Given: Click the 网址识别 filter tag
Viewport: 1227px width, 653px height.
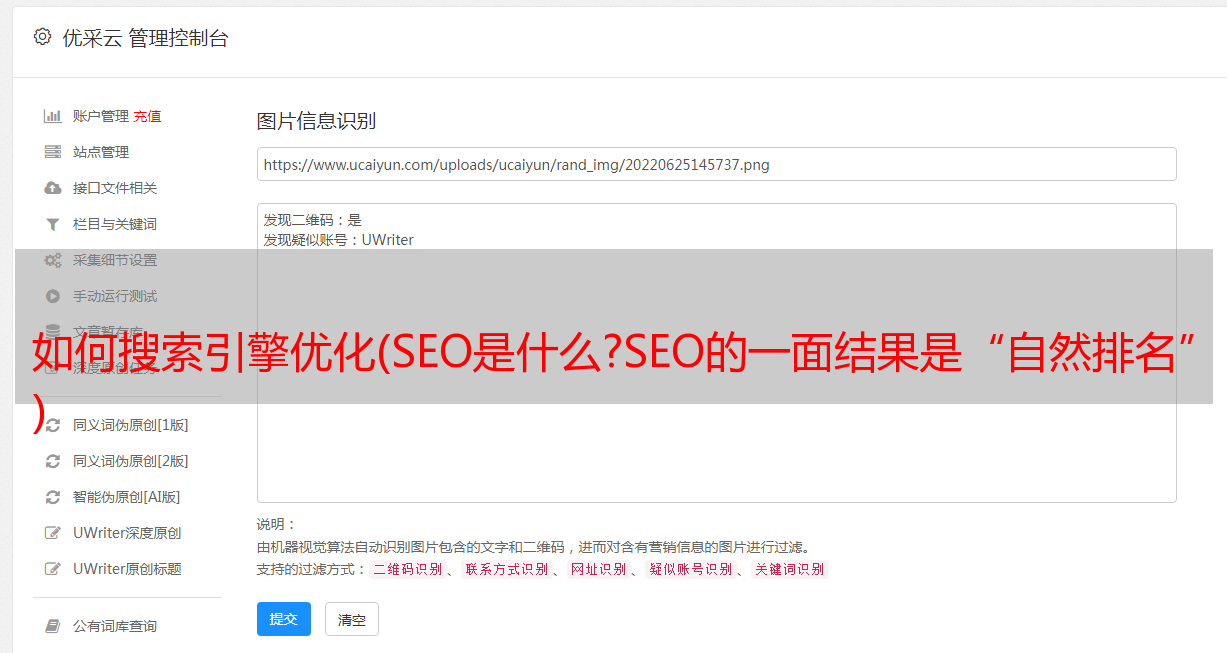Looking at the screenshot, I should (x=598, y=569).
